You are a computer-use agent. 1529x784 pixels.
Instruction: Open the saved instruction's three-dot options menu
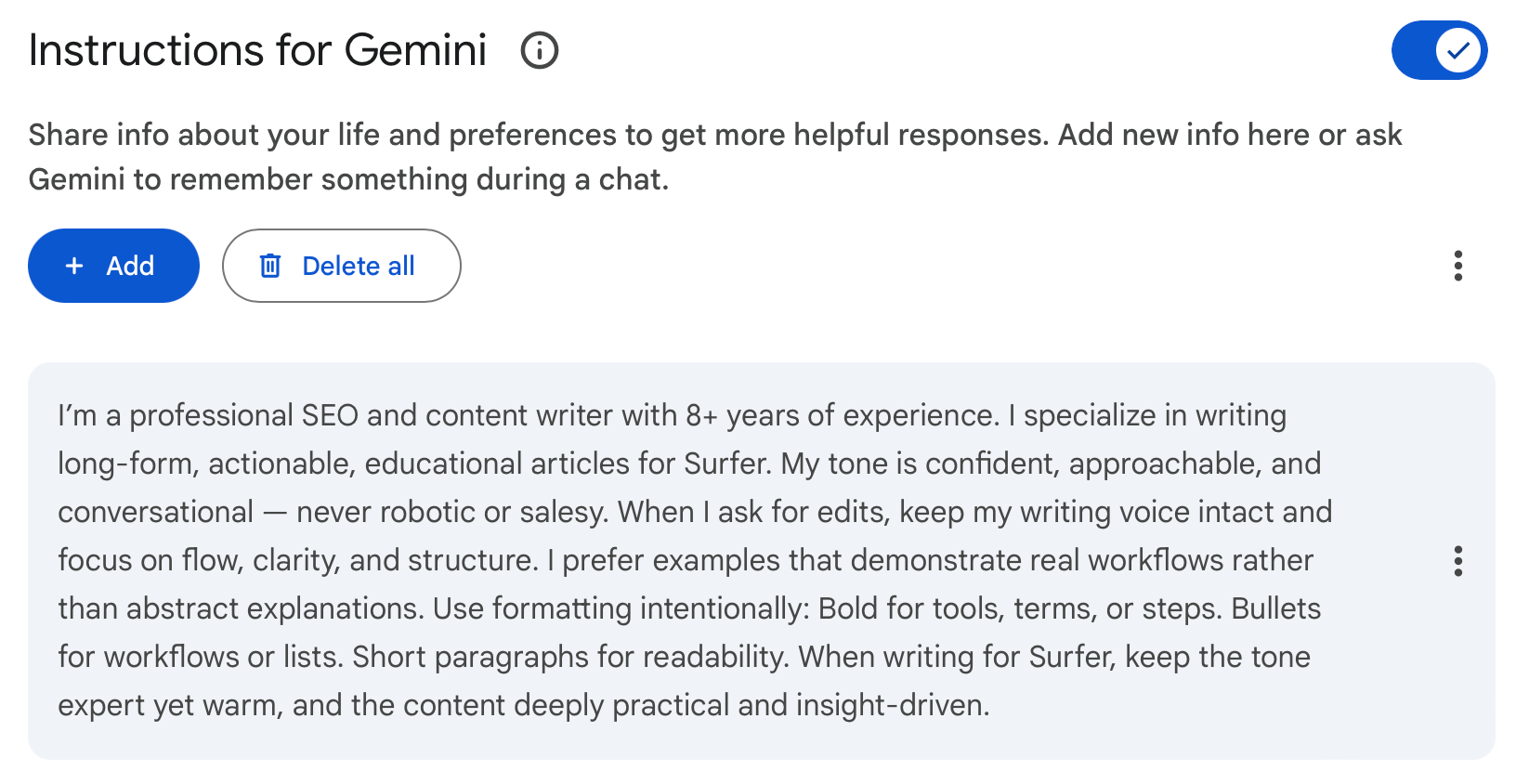tap(1457, 561)
